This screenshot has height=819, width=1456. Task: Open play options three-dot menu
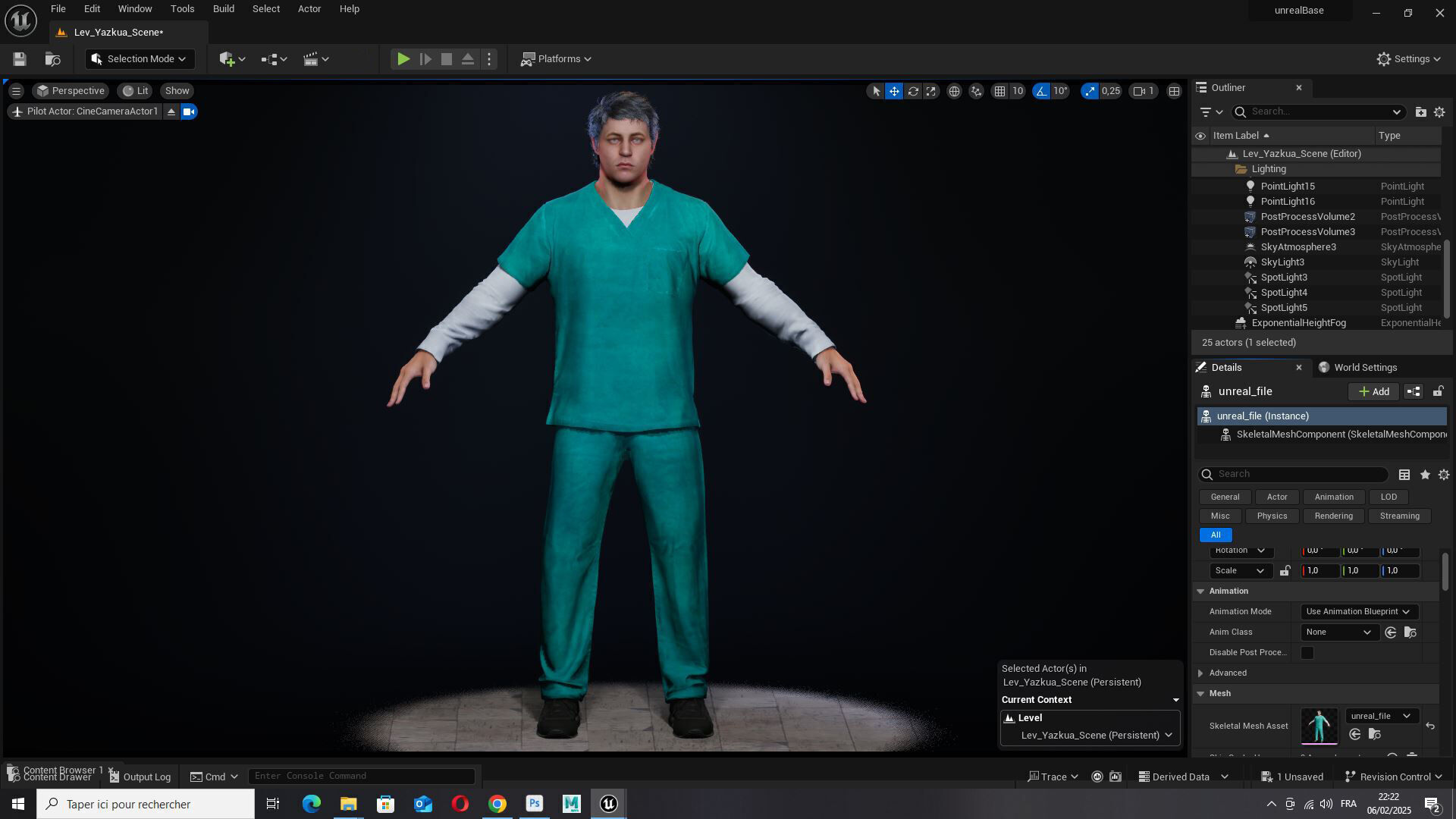tap(489, 59)
